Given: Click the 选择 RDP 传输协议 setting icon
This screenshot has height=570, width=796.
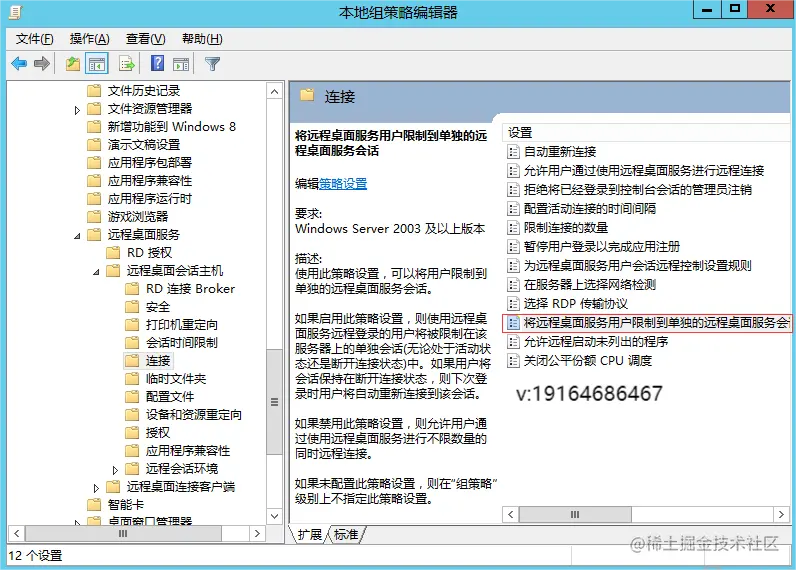Looking at the screenshot, I should [513, 304].
